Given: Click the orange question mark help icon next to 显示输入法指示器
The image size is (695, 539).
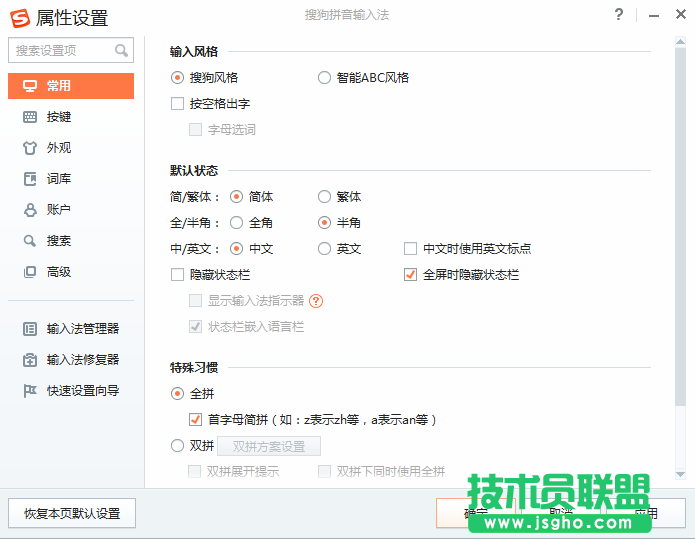Looking at the screenshot, I should [316, 301].
